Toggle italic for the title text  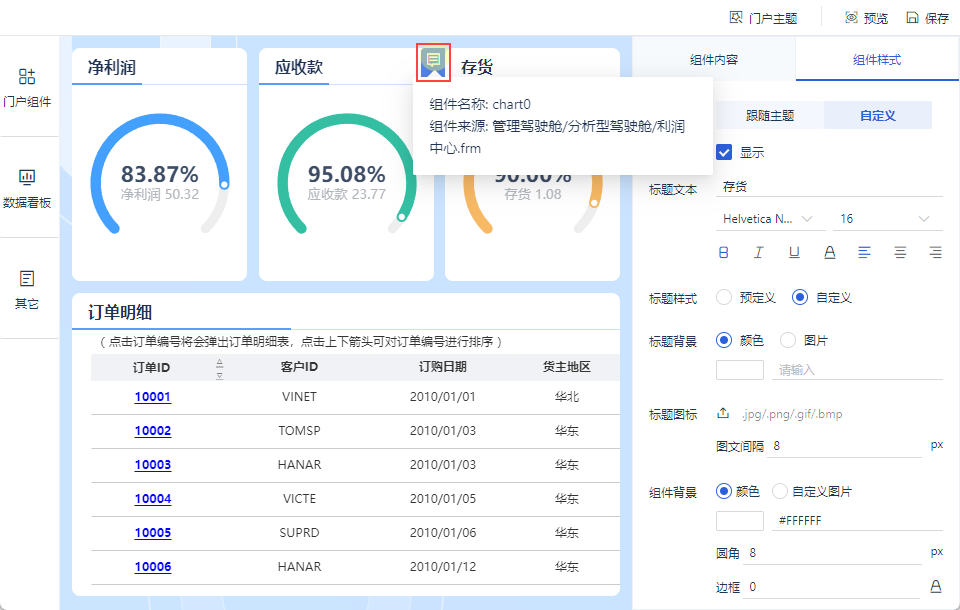[x=759, y=252]
